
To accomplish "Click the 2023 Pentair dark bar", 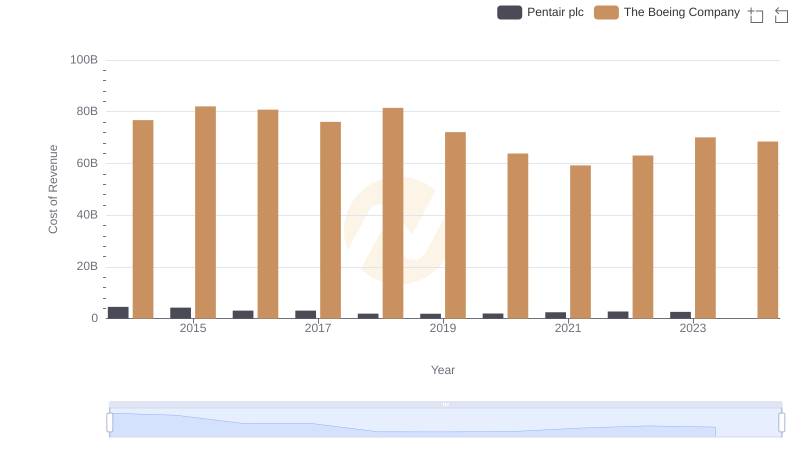I will pyautogui.click(x=681, y=315).
